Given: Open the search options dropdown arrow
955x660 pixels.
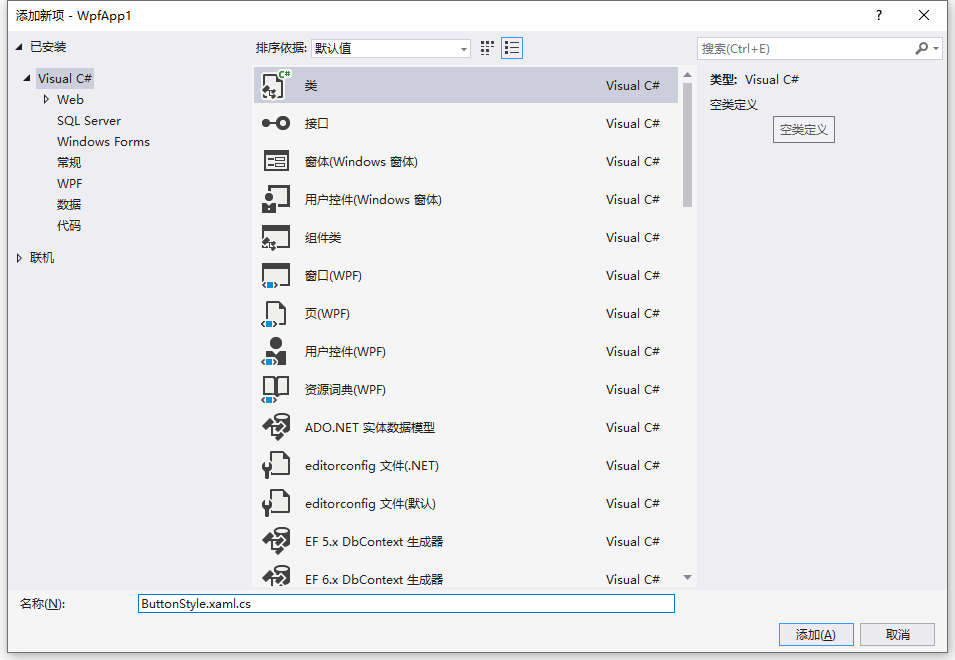Looking at the screenshot, I should (x=936, y=48).
